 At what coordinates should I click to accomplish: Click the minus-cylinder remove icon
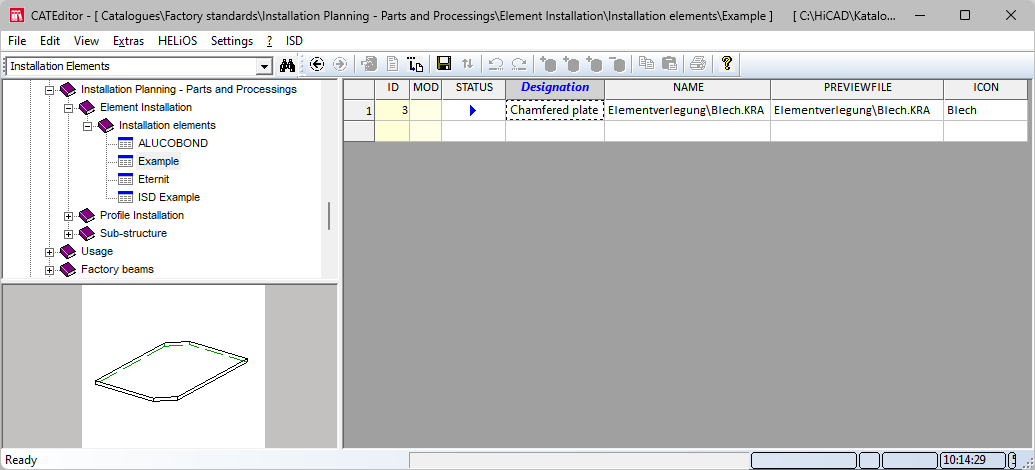(617, 64)
